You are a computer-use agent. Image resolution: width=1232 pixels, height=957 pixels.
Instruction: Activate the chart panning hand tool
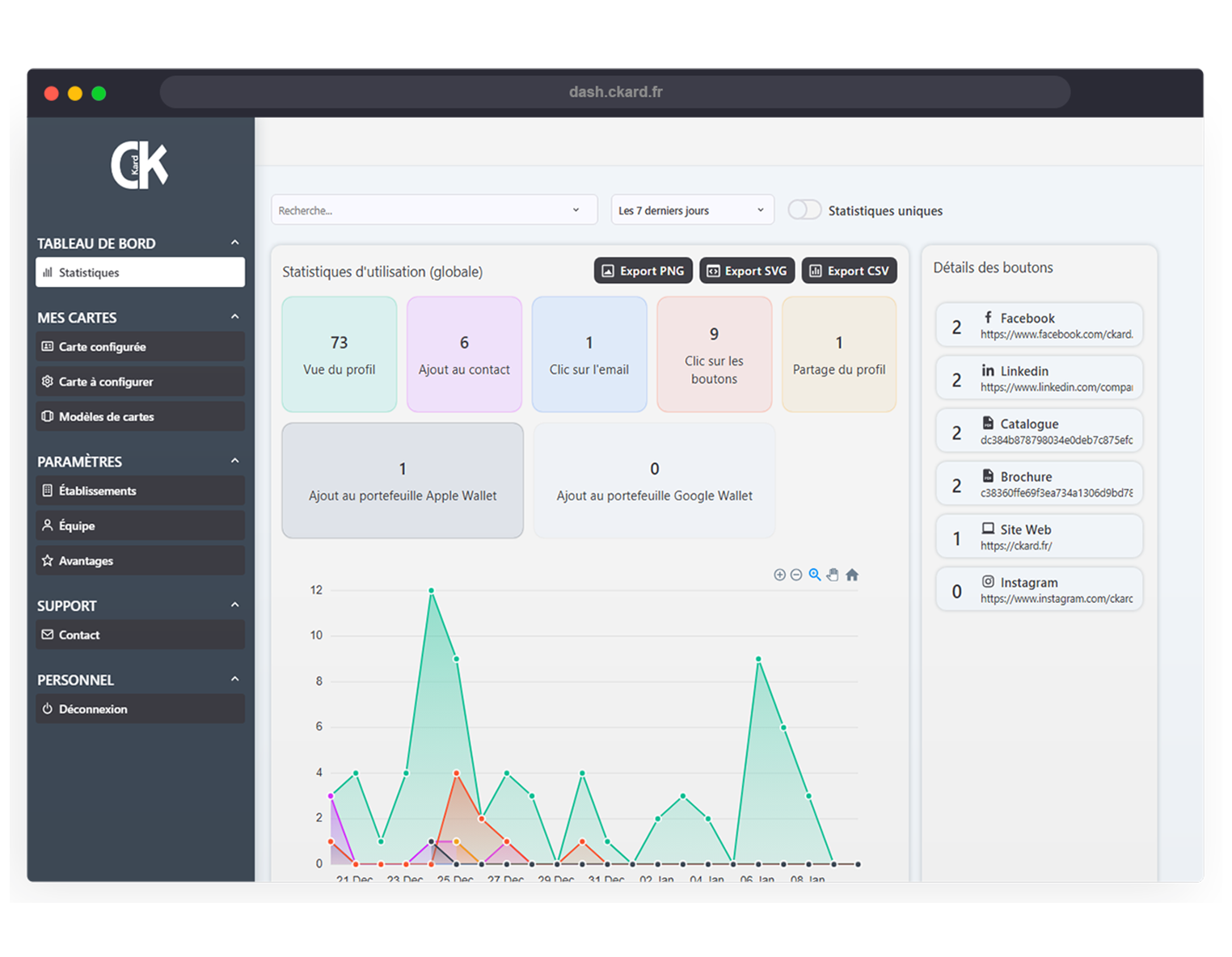pos(833,575)
